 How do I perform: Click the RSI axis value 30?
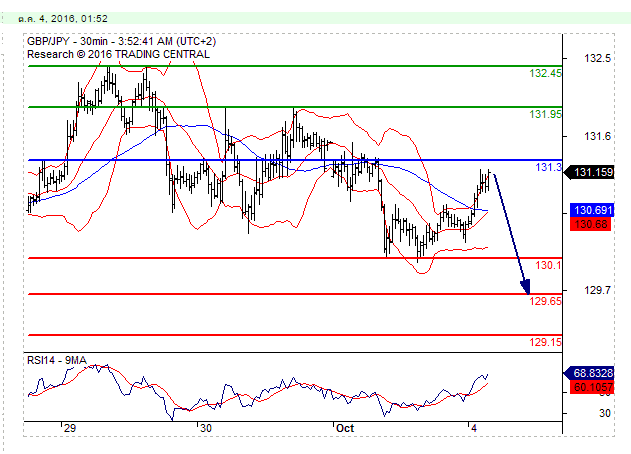pos(604,413)
